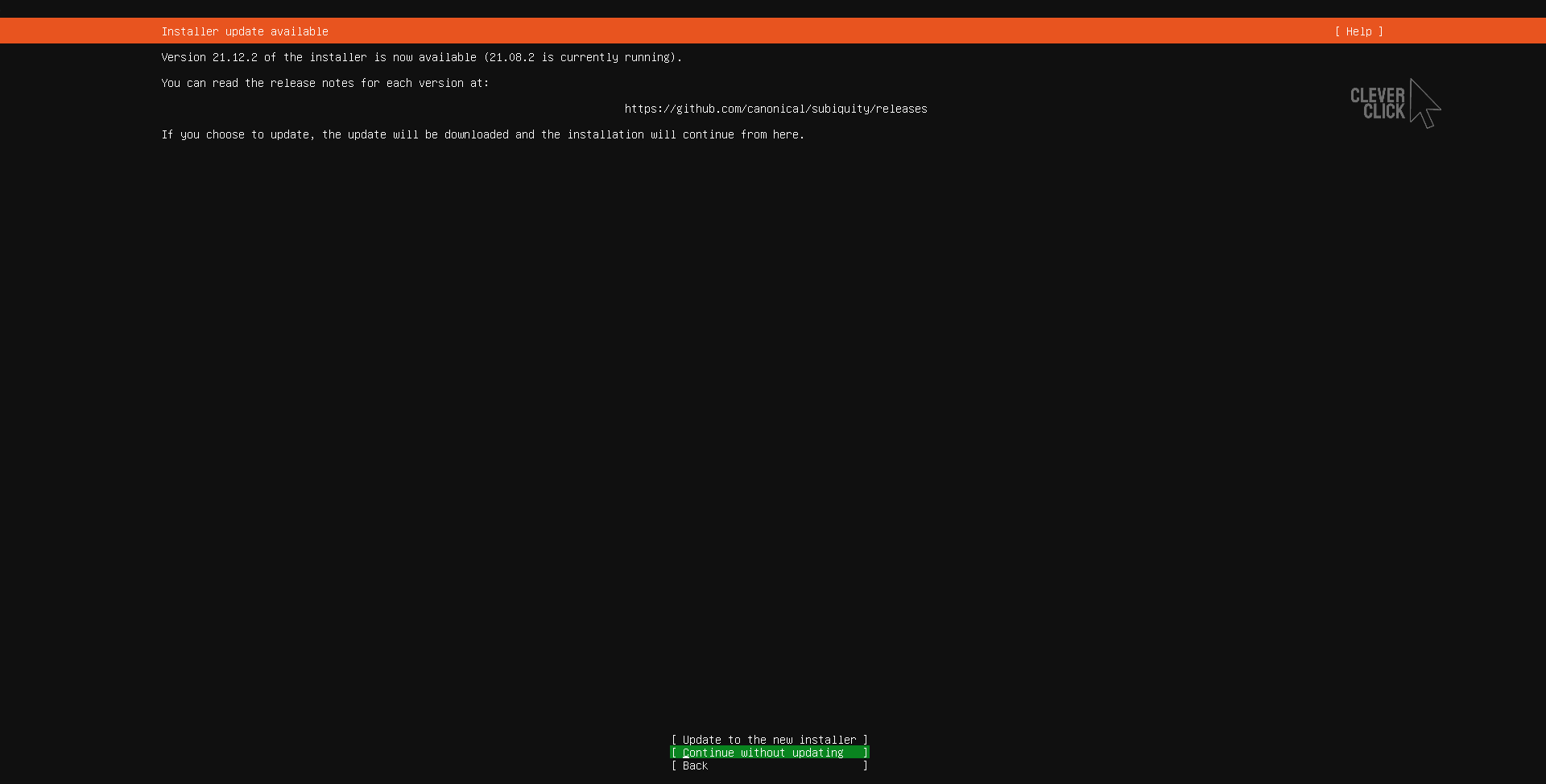
Task: Go Back to the previous screen
Action: tap(695, 765)
